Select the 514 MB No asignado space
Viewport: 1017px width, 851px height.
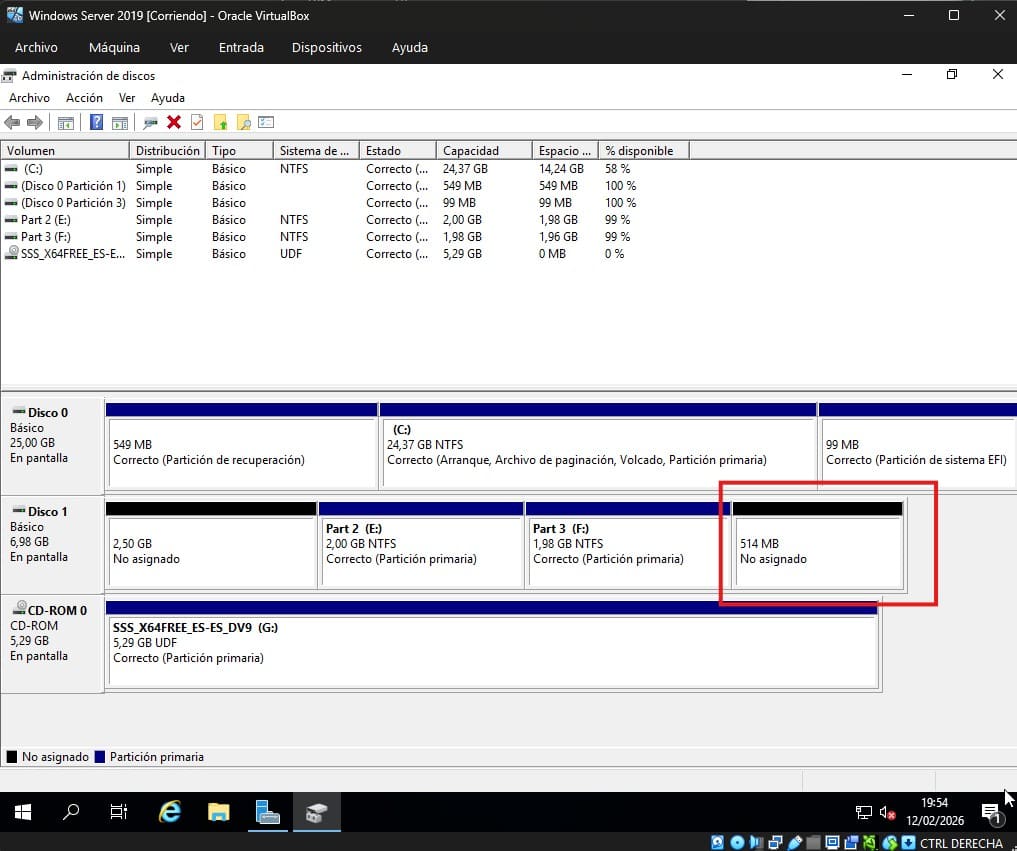tap(819, 551)
